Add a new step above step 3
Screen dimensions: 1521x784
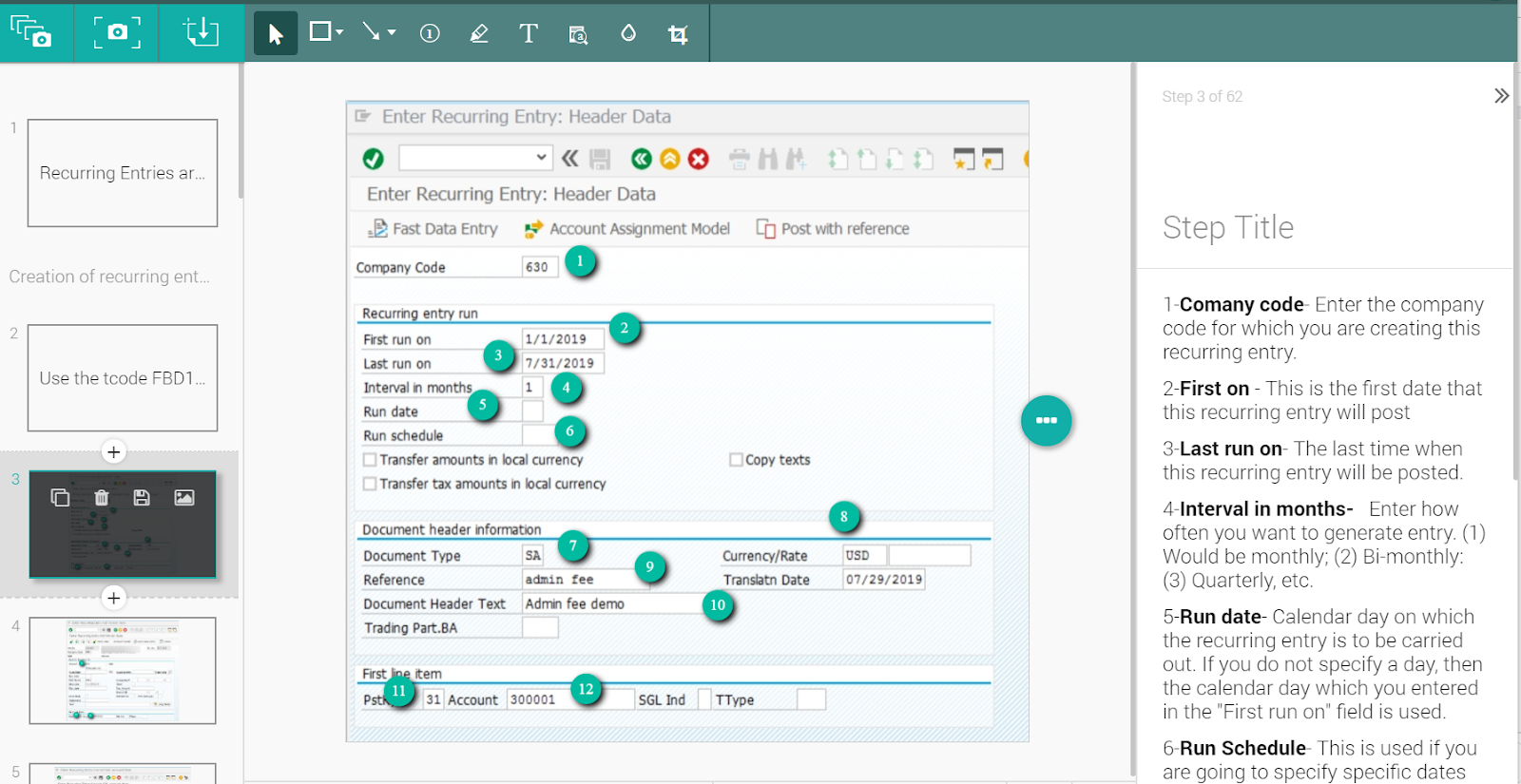click(114, 452)
